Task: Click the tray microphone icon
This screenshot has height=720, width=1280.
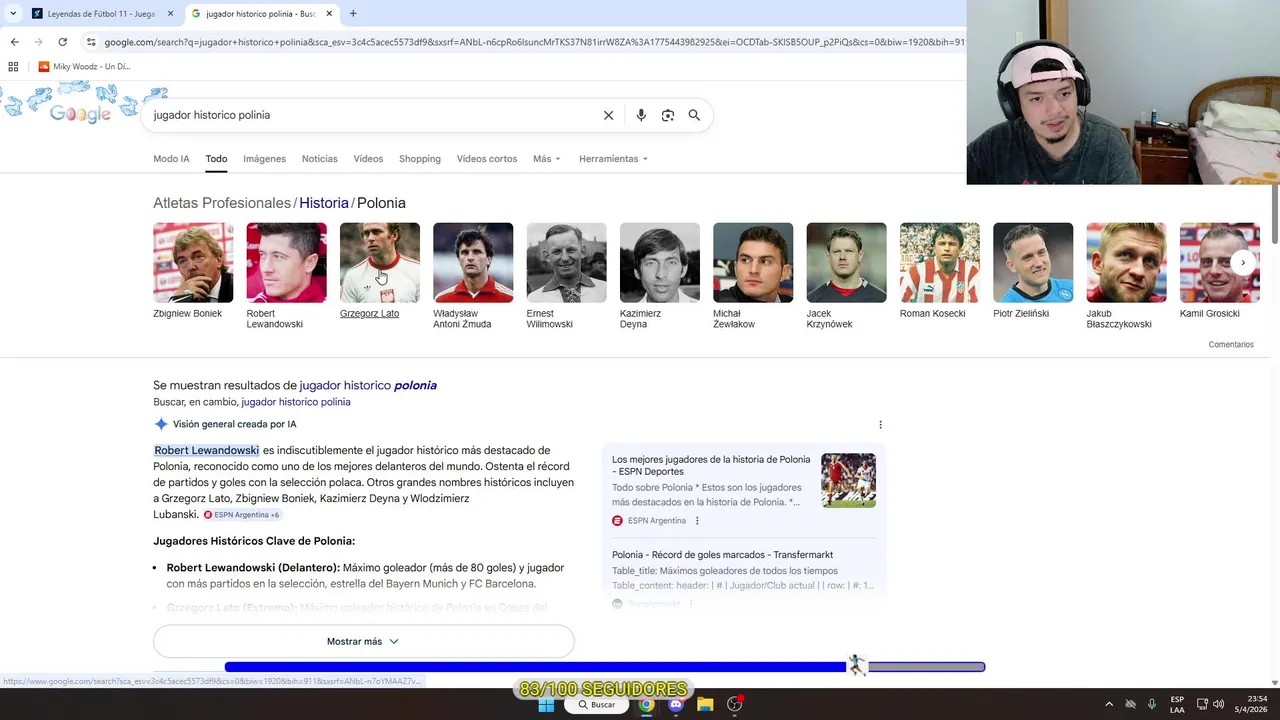Action: (x=1152, y=704)
